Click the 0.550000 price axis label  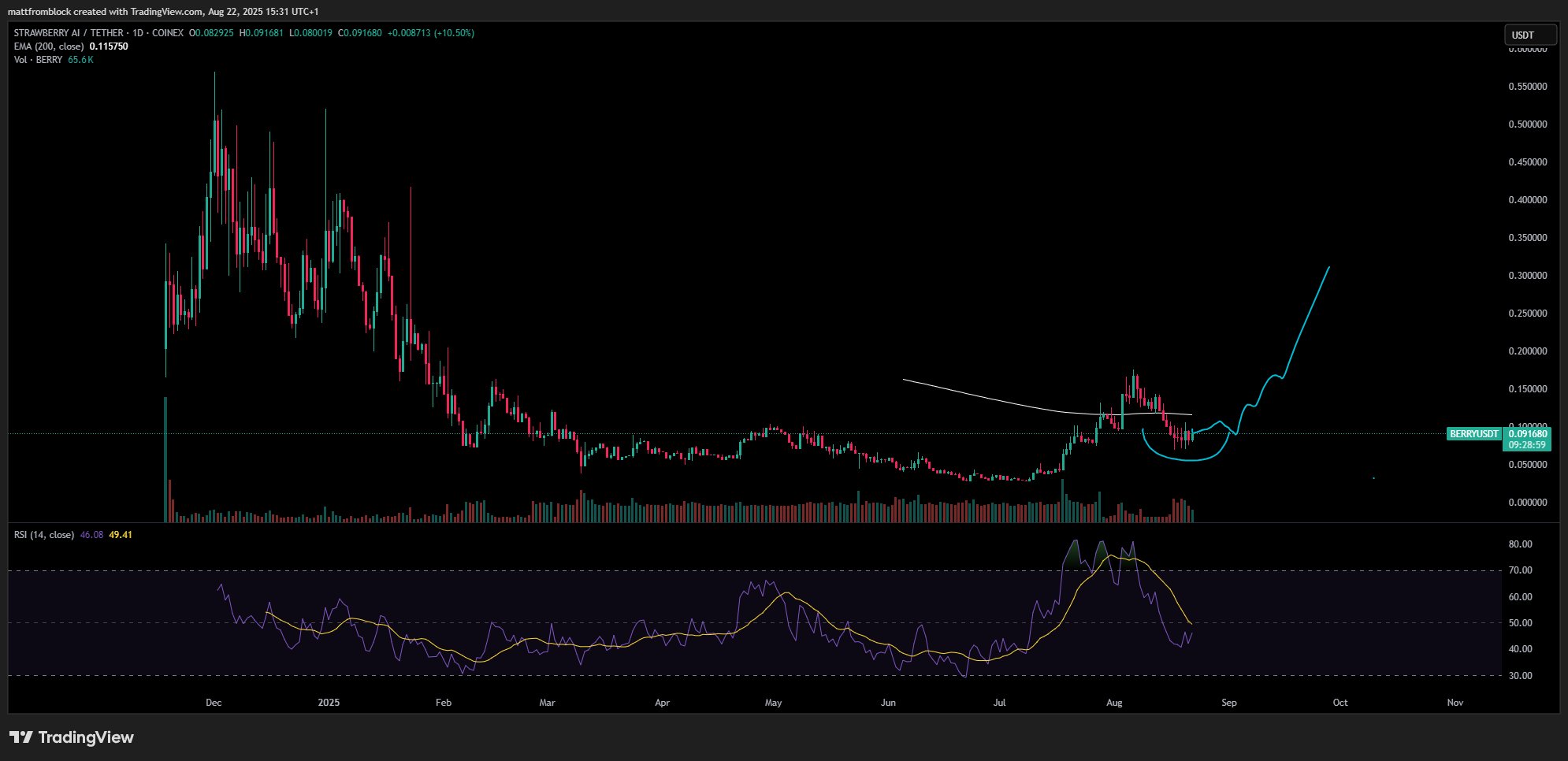pos(1528,87)
